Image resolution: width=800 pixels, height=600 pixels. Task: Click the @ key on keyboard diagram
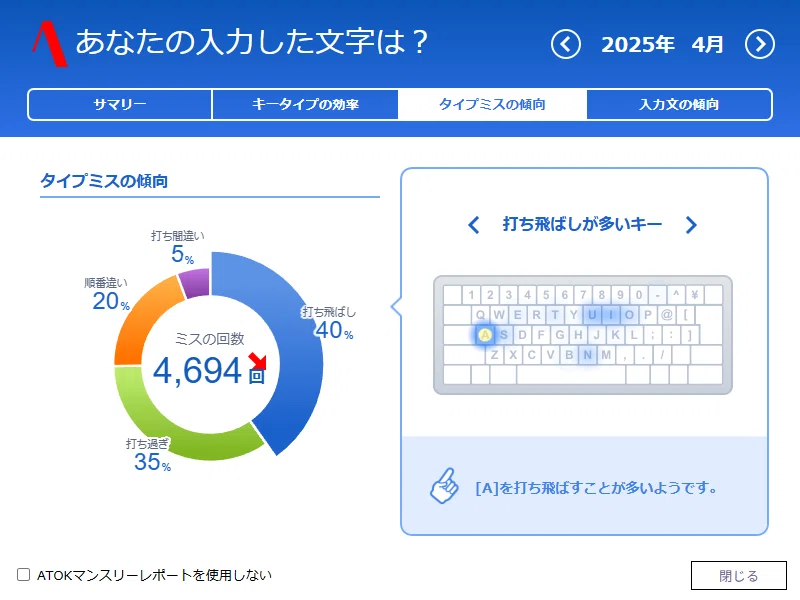(x=666, y=315)
